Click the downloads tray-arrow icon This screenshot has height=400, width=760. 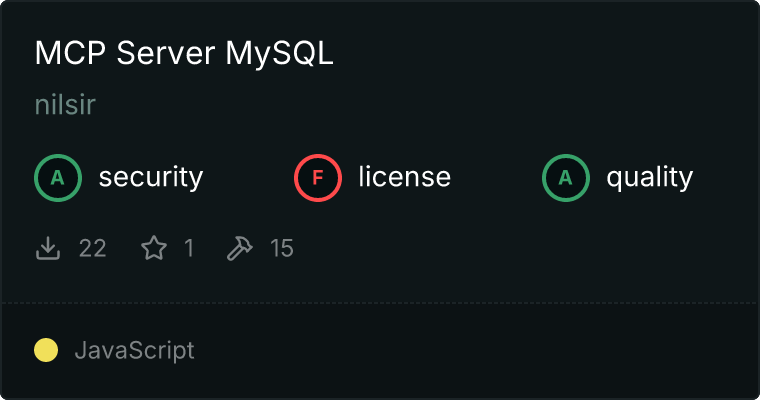tap(48, 248)
